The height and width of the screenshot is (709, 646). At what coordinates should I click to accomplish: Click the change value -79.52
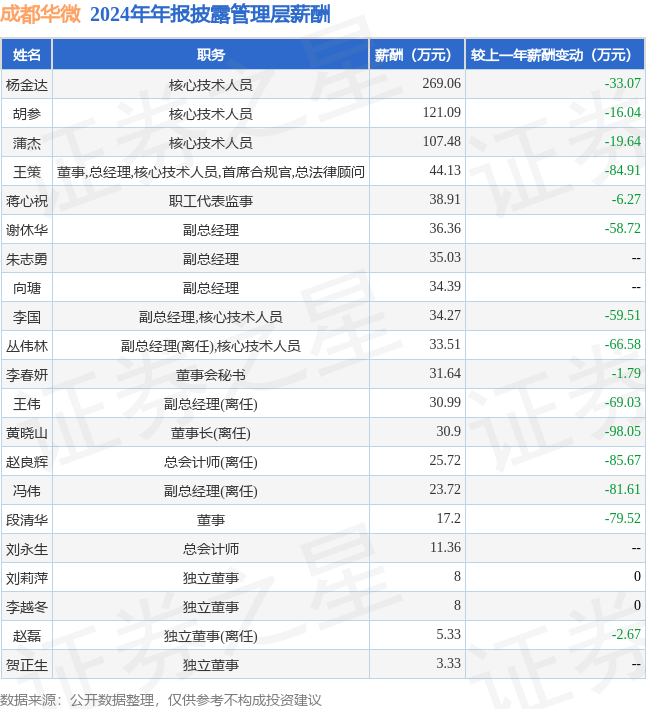(622, 518)
